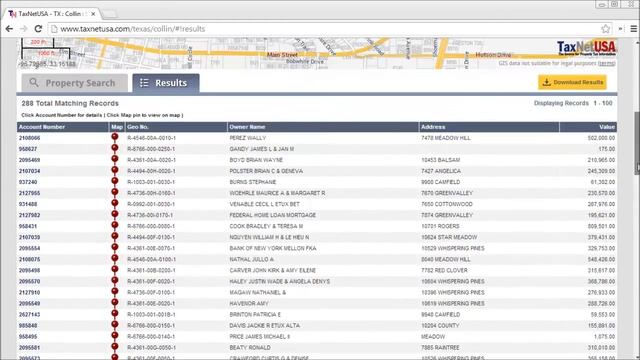Click map pin for BURNS STEPHANIE
This screenshot has width=640, height=360.
(115, 181)
